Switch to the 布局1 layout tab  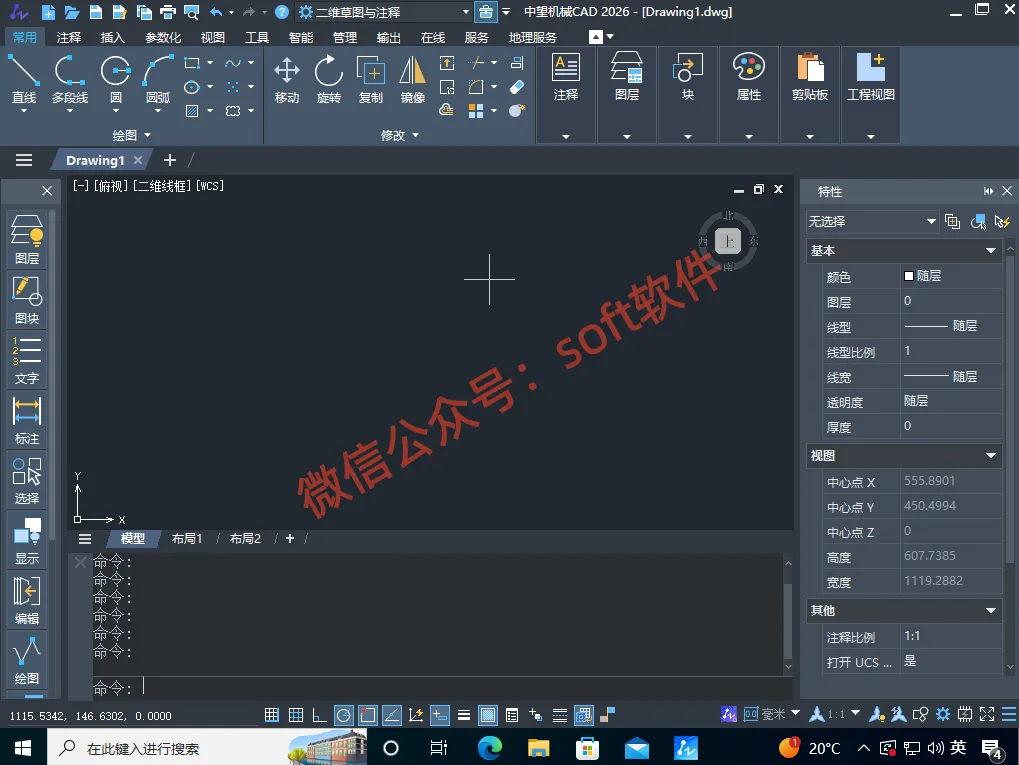coord(187,539)
